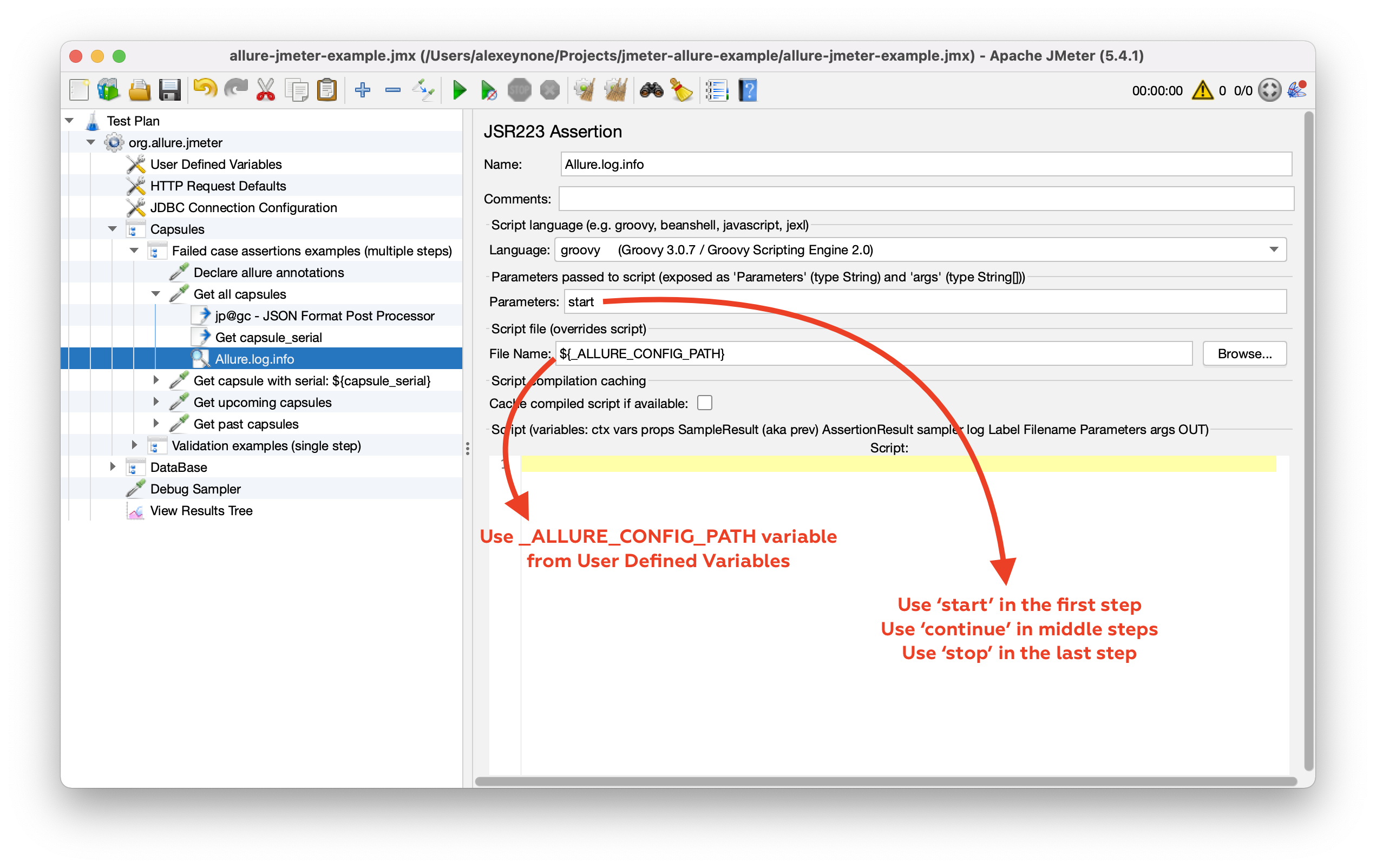
Task: Click the split pane divider handle dots
Action: (468, 449)
